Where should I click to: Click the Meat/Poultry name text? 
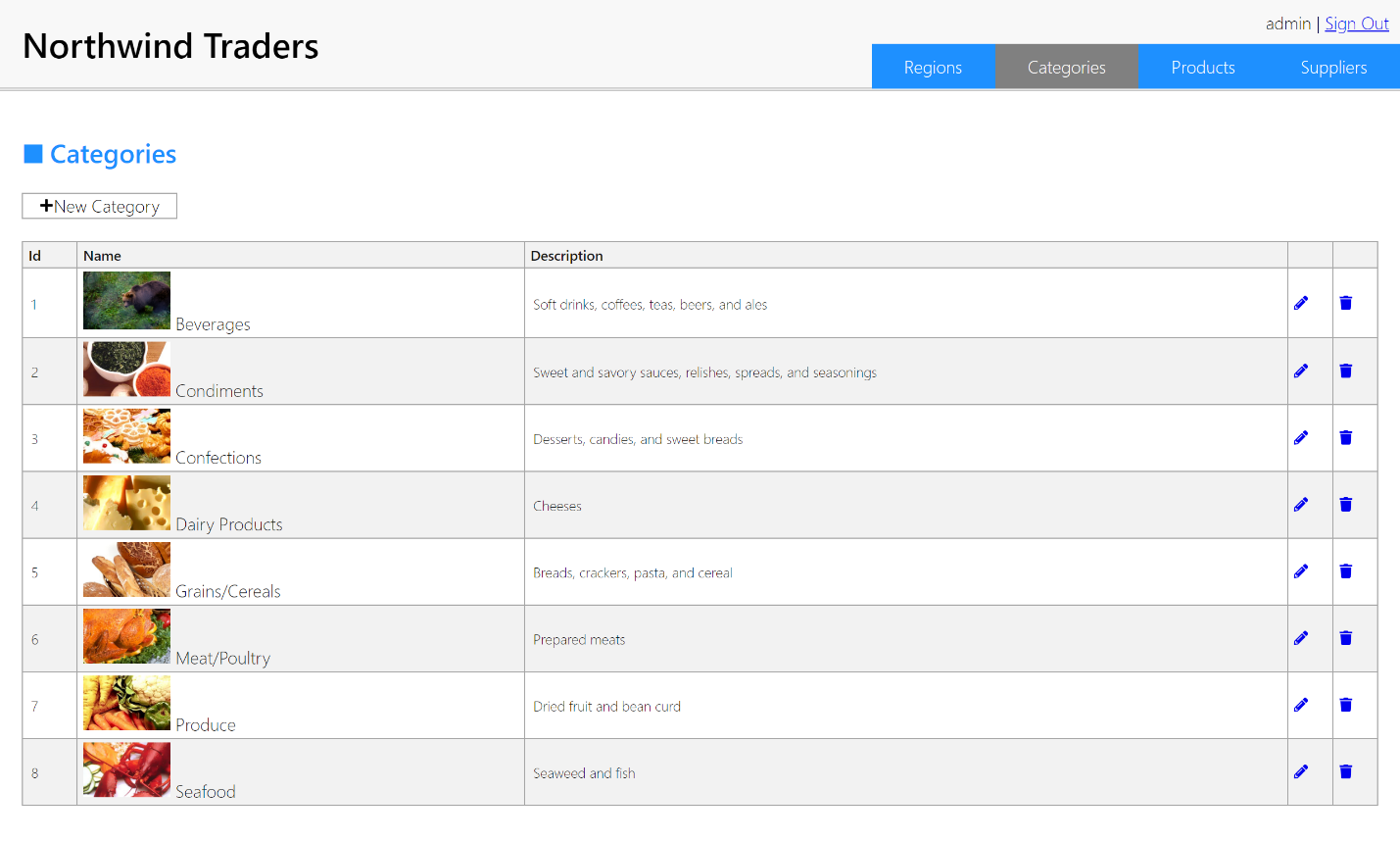223,659
